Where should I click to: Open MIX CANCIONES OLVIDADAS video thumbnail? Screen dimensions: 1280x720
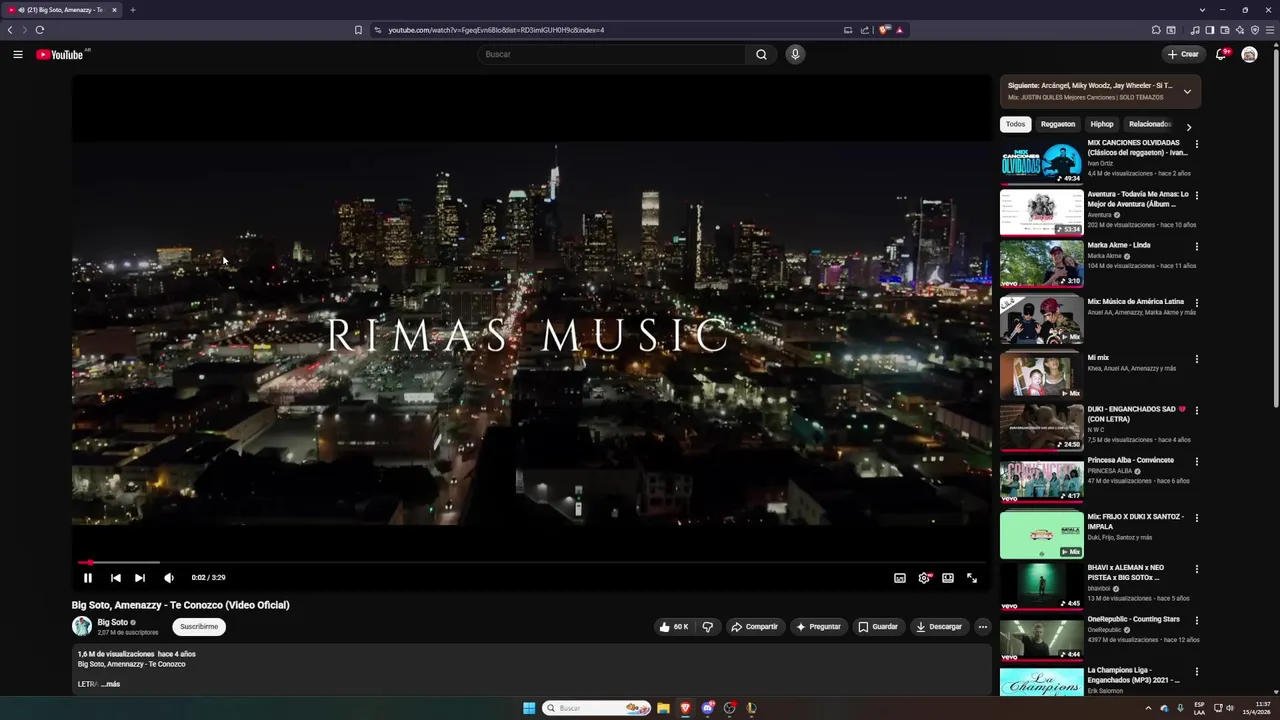click(1041, 162)
